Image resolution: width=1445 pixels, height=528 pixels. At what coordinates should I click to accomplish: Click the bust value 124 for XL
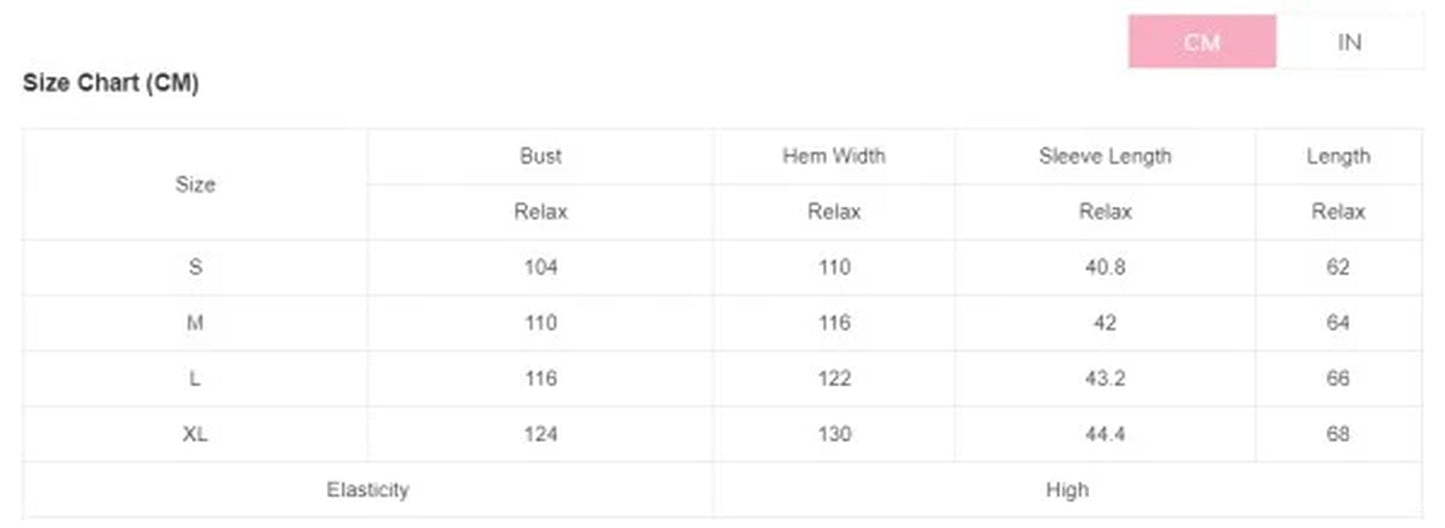coord(540,434)
